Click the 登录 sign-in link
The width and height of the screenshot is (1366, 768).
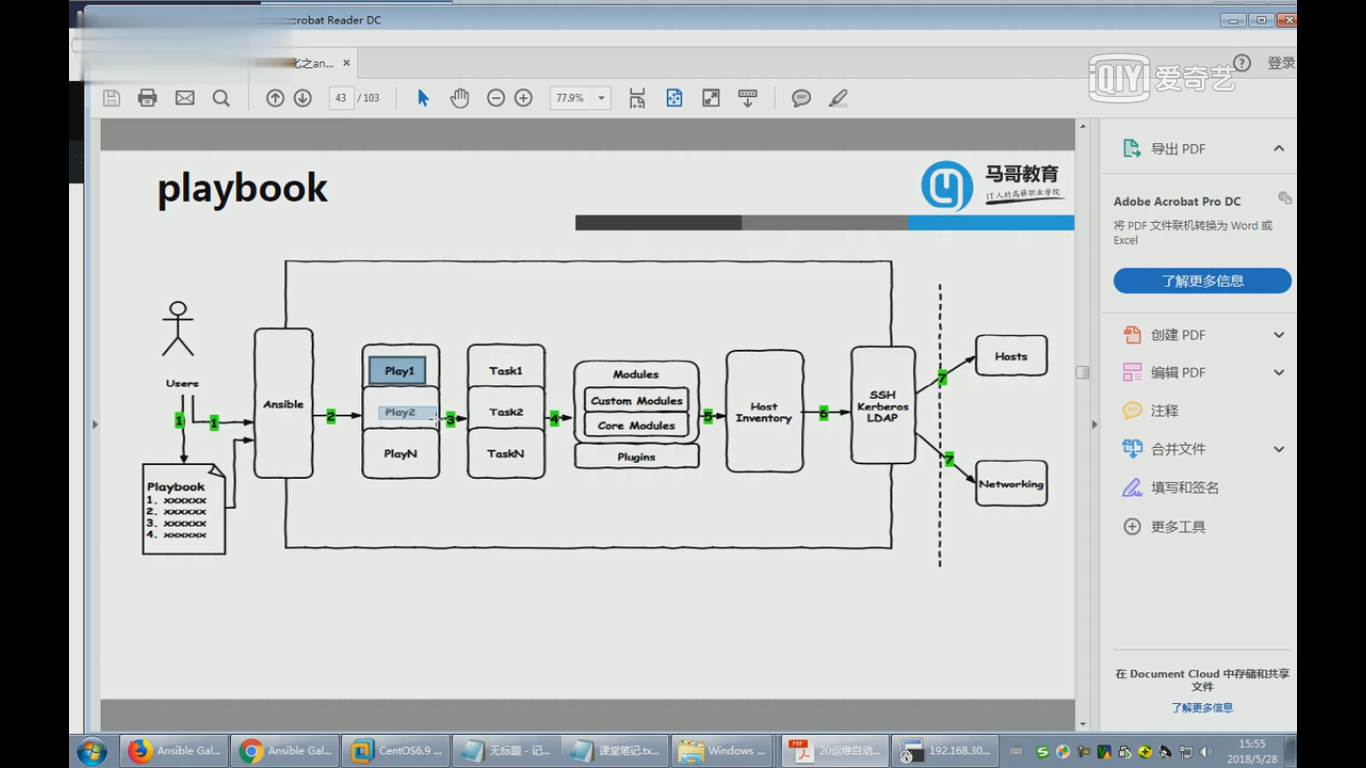[x=1281, y=63]
